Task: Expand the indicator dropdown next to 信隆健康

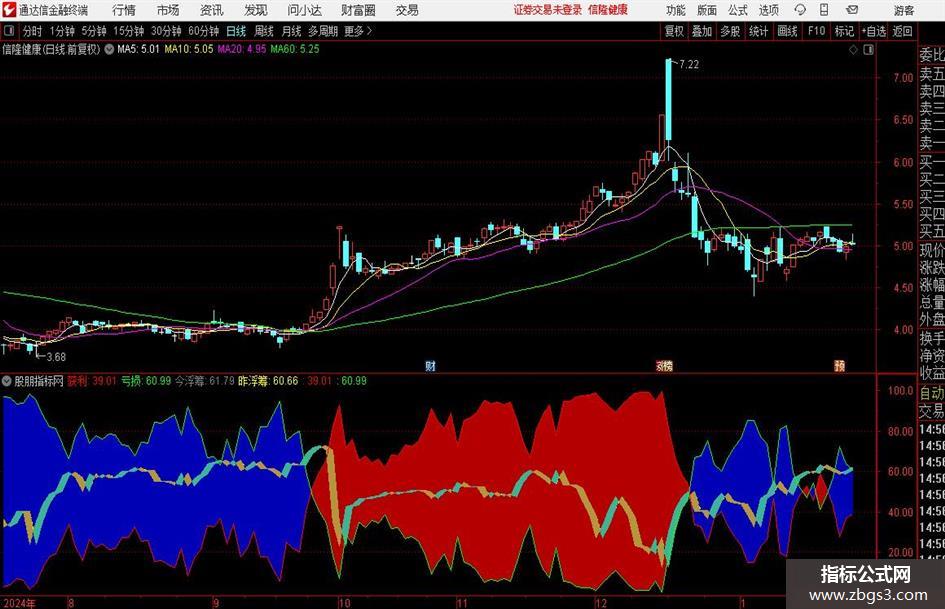Action: [109, 49]
